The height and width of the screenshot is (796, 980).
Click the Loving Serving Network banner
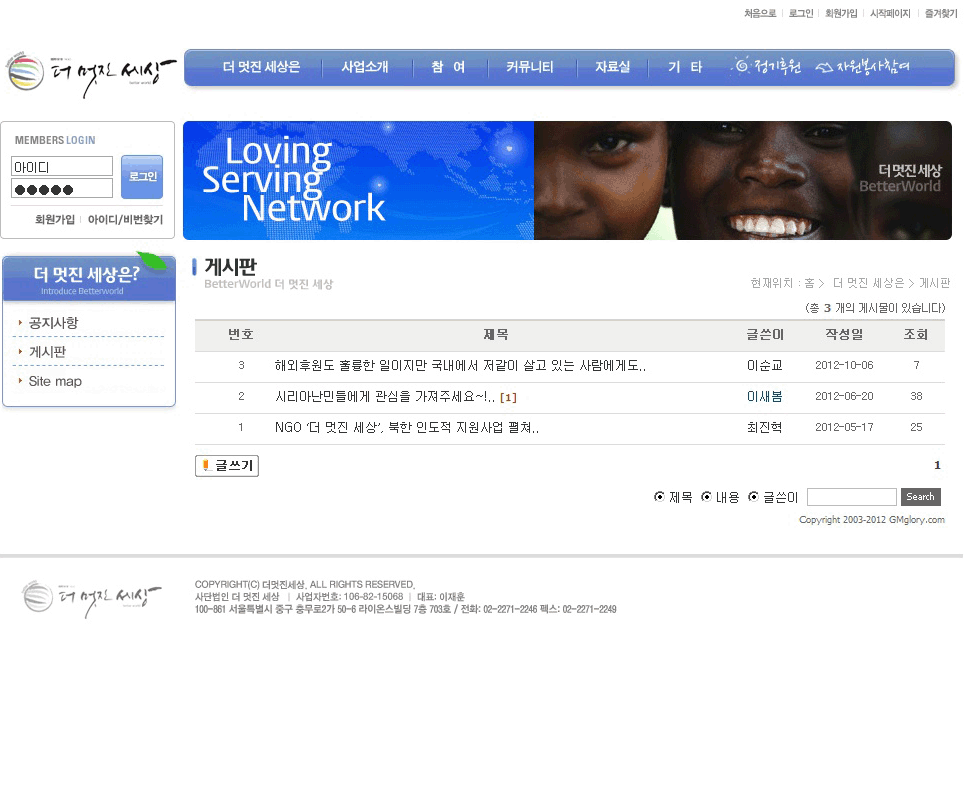click(567, 180)
